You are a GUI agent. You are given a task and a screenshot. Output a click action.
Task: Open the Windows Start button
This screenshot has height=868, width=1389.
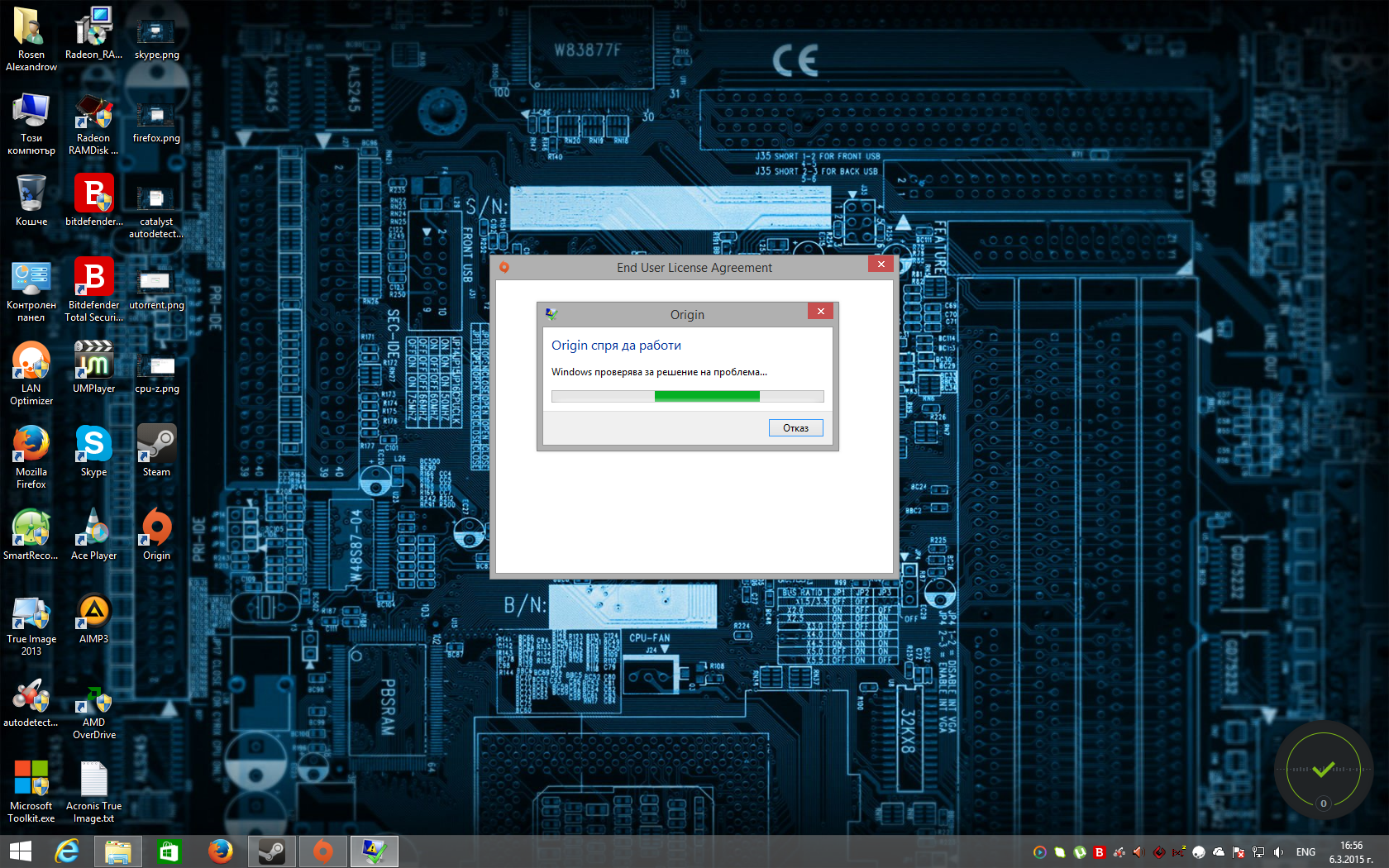point(20,851)
